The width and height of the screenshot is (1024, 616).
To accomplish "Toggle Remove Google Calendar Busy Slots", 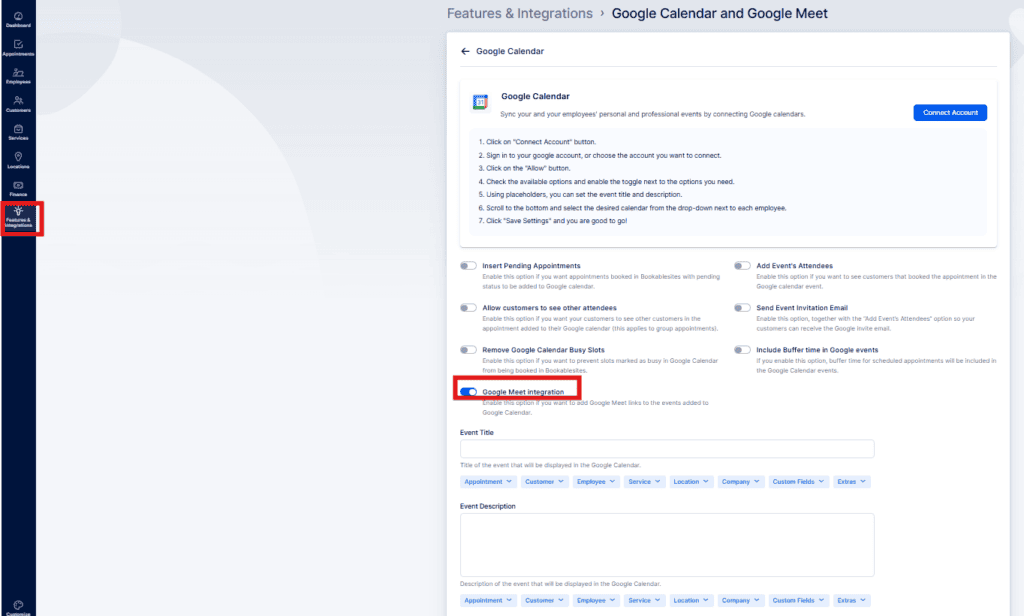I will point(468,349).
